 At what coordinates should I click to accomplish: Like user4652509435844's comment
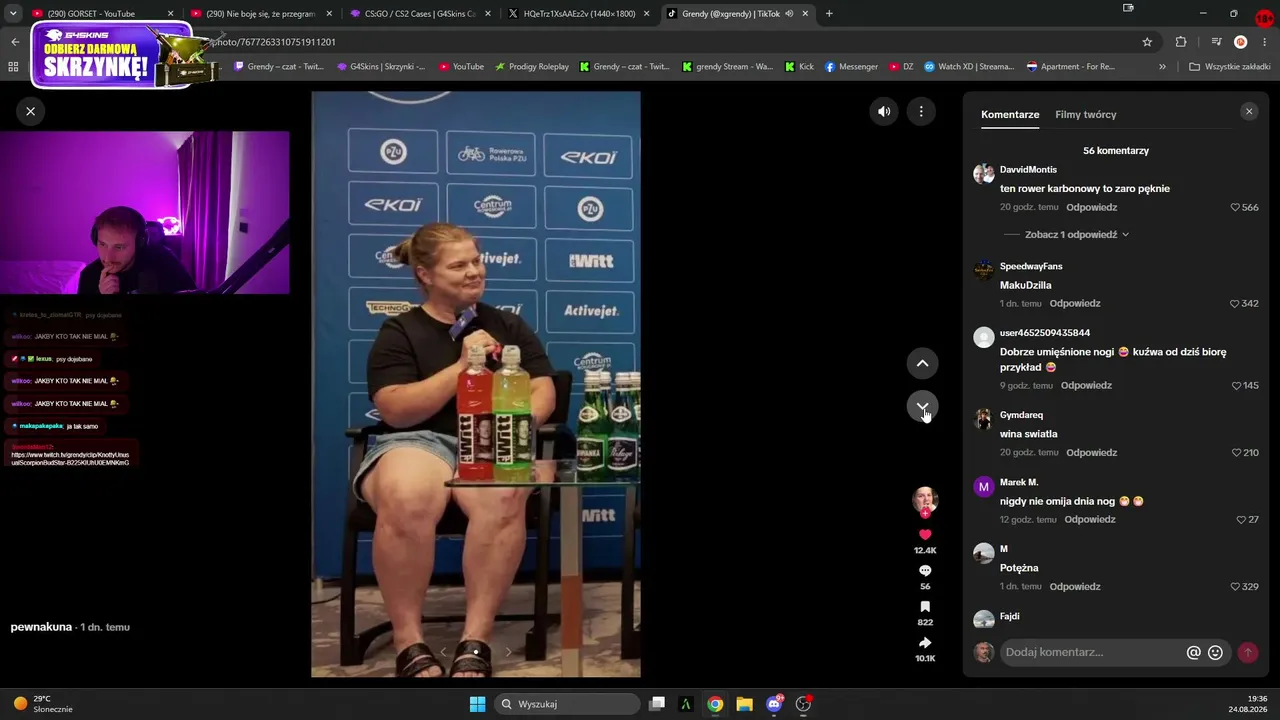pos(1236,386)
